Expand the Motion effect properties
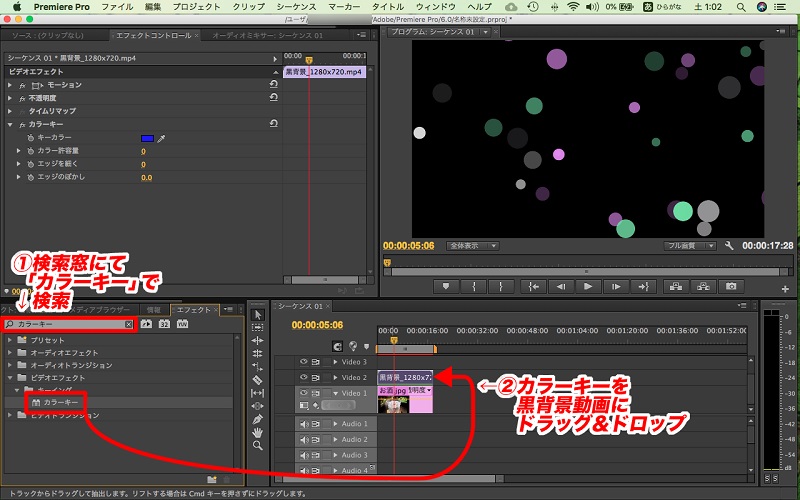The image size is (800, 500). [x=10, y=85]
